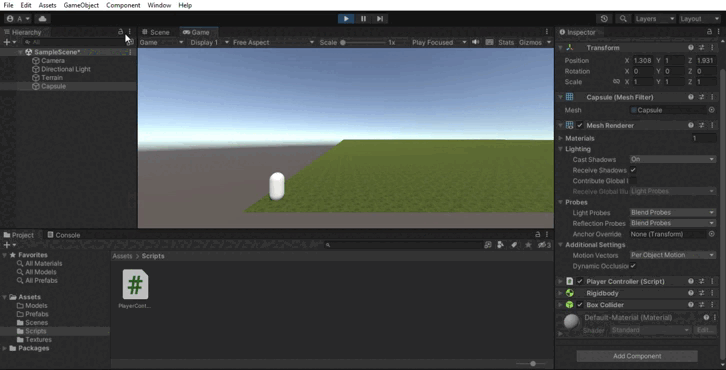Open the Layers dropdown

(654, 19)
